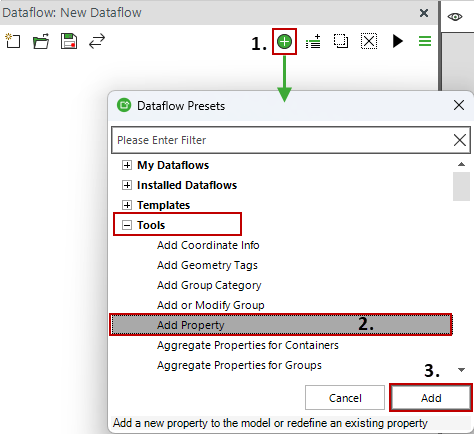Screen dimensions: 474x434
Task: Expand the Installed Dataflows node
Action: pos(127,185)
